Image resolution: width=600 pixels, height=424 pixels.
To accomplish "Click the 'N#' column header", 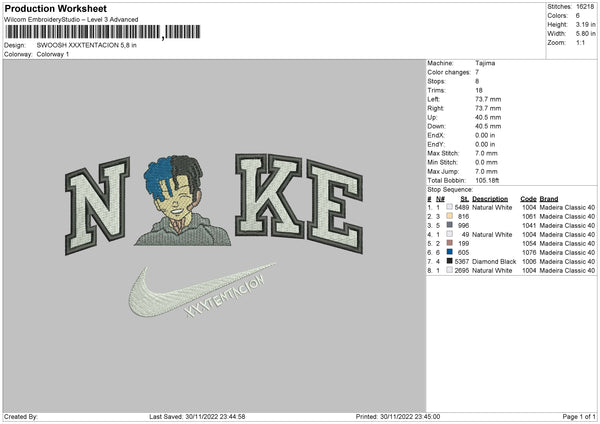I will click(440, 199).
